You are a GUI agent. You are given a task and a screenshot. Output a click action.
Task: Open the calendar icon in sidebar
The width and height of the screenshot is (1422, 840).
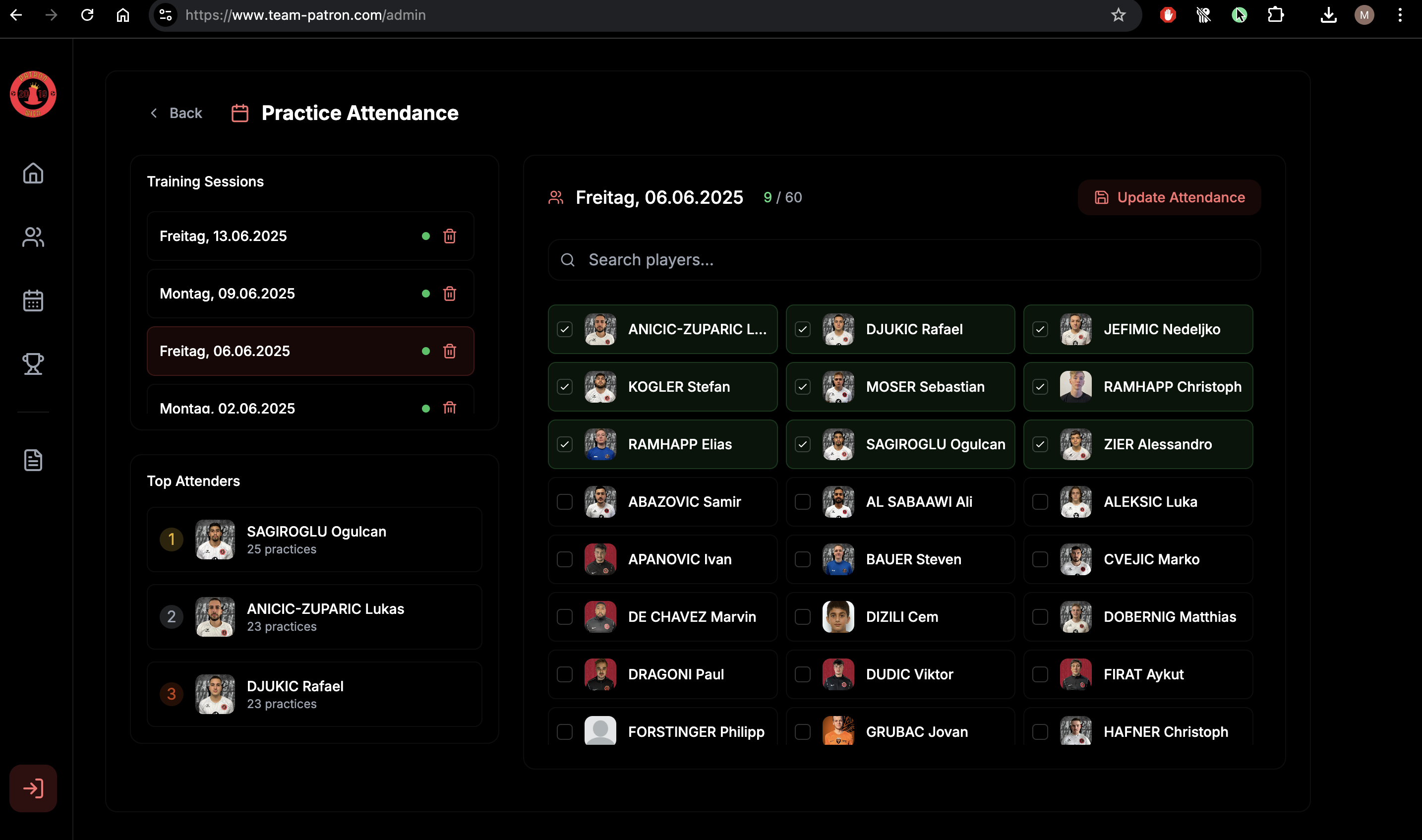(x=33, y=300)
